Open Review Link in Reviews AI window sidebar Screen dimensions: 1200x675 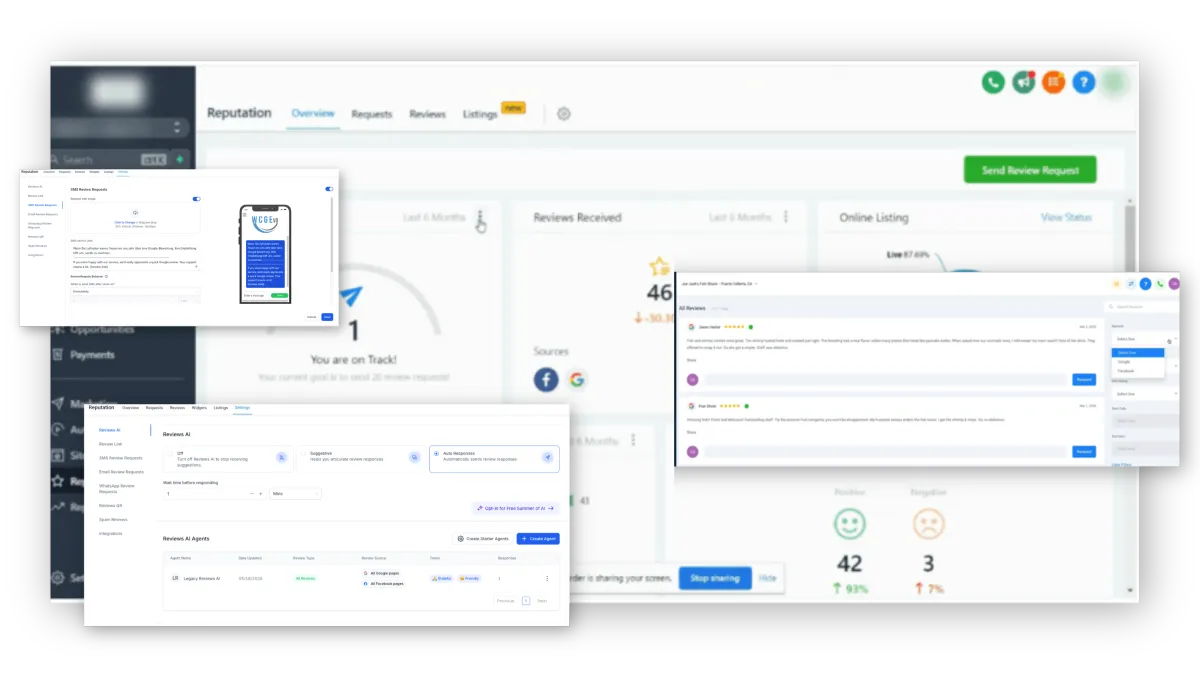pyautogui.click(x=110, y=444)
